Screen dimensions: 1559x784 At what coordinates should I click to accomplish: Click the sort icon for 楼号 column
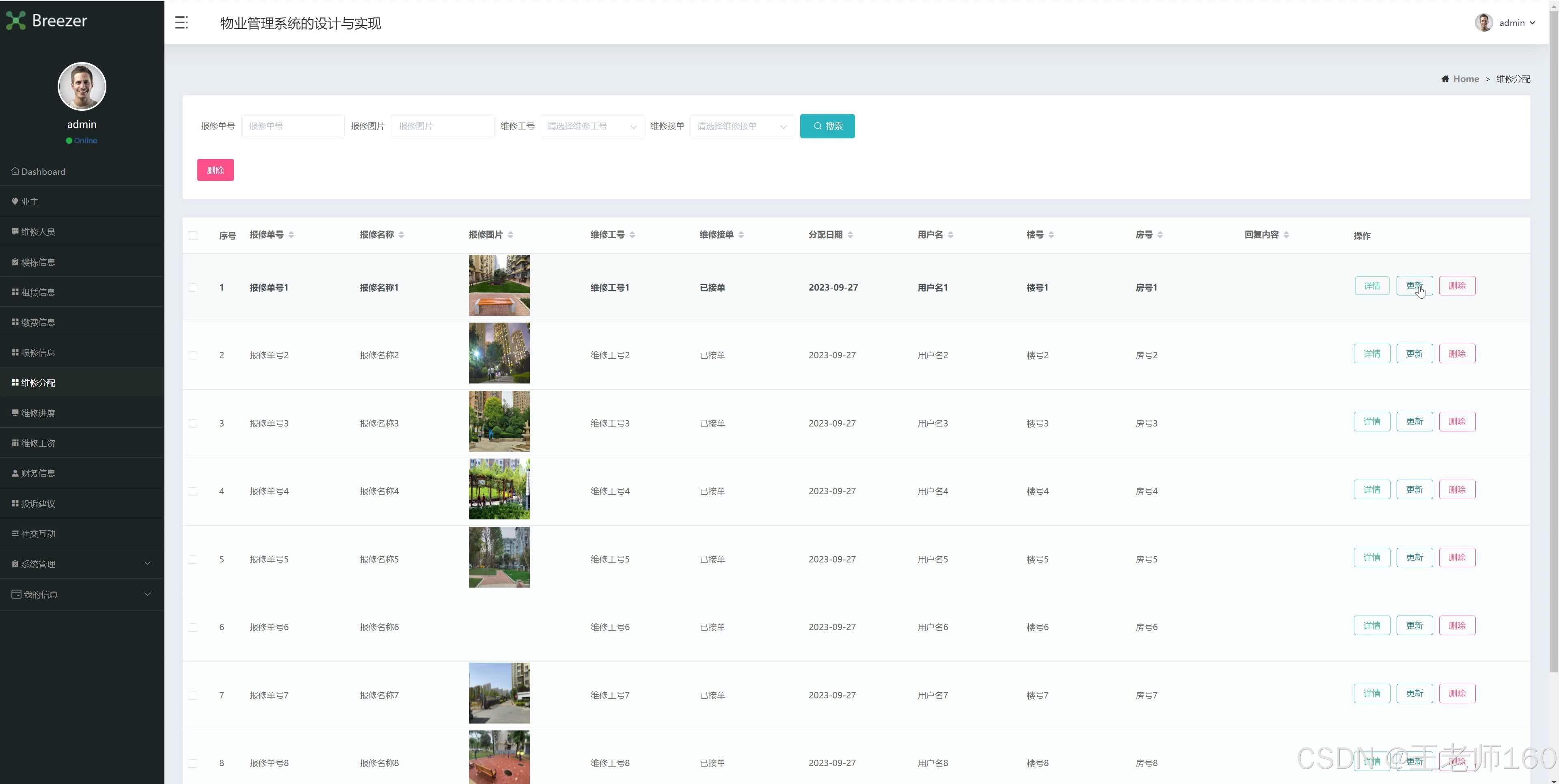tap(1051, 235)
